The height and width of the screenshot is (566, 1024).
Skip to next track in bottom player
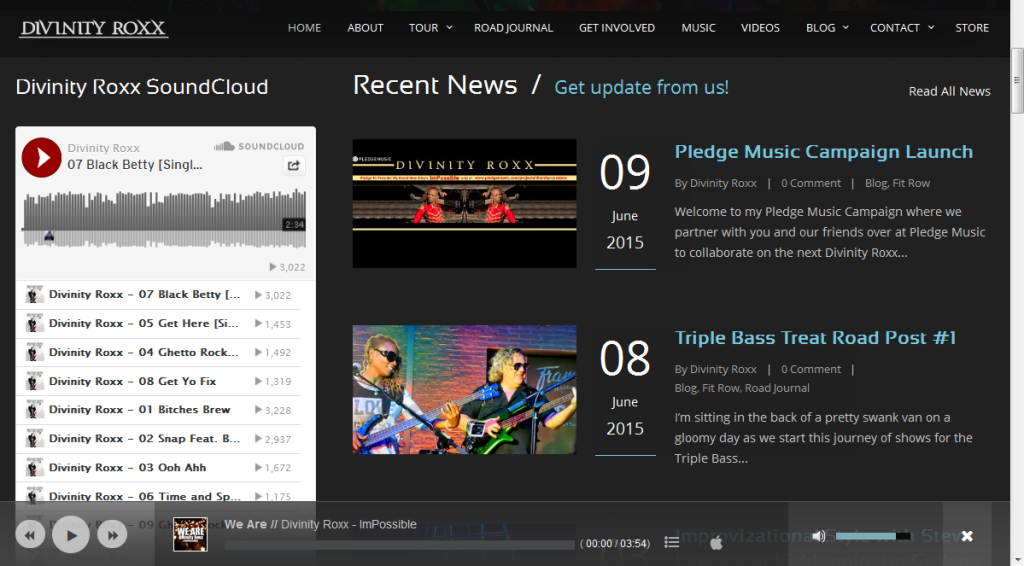pyautogui.click(x=112, y=535)
